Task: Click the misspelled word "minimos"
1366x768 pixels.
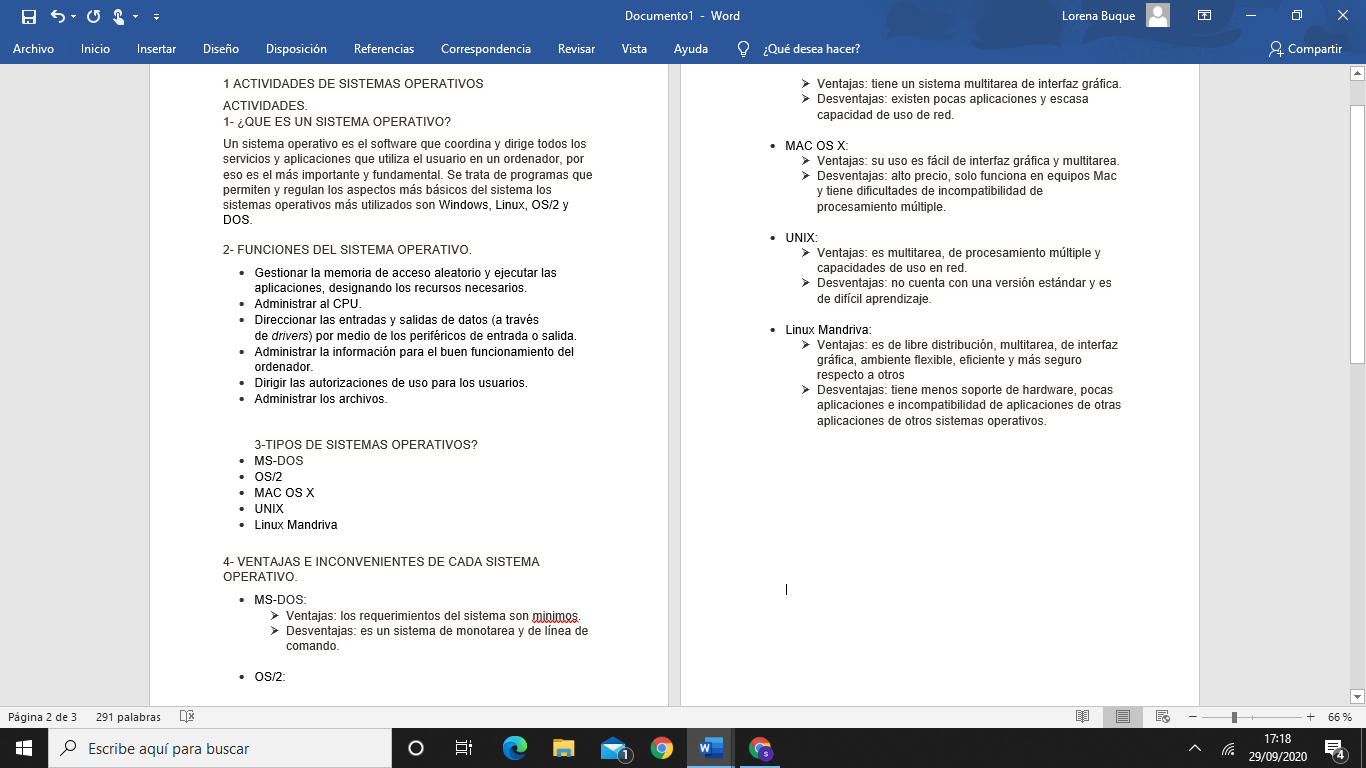Action: [x=555, y=616]
